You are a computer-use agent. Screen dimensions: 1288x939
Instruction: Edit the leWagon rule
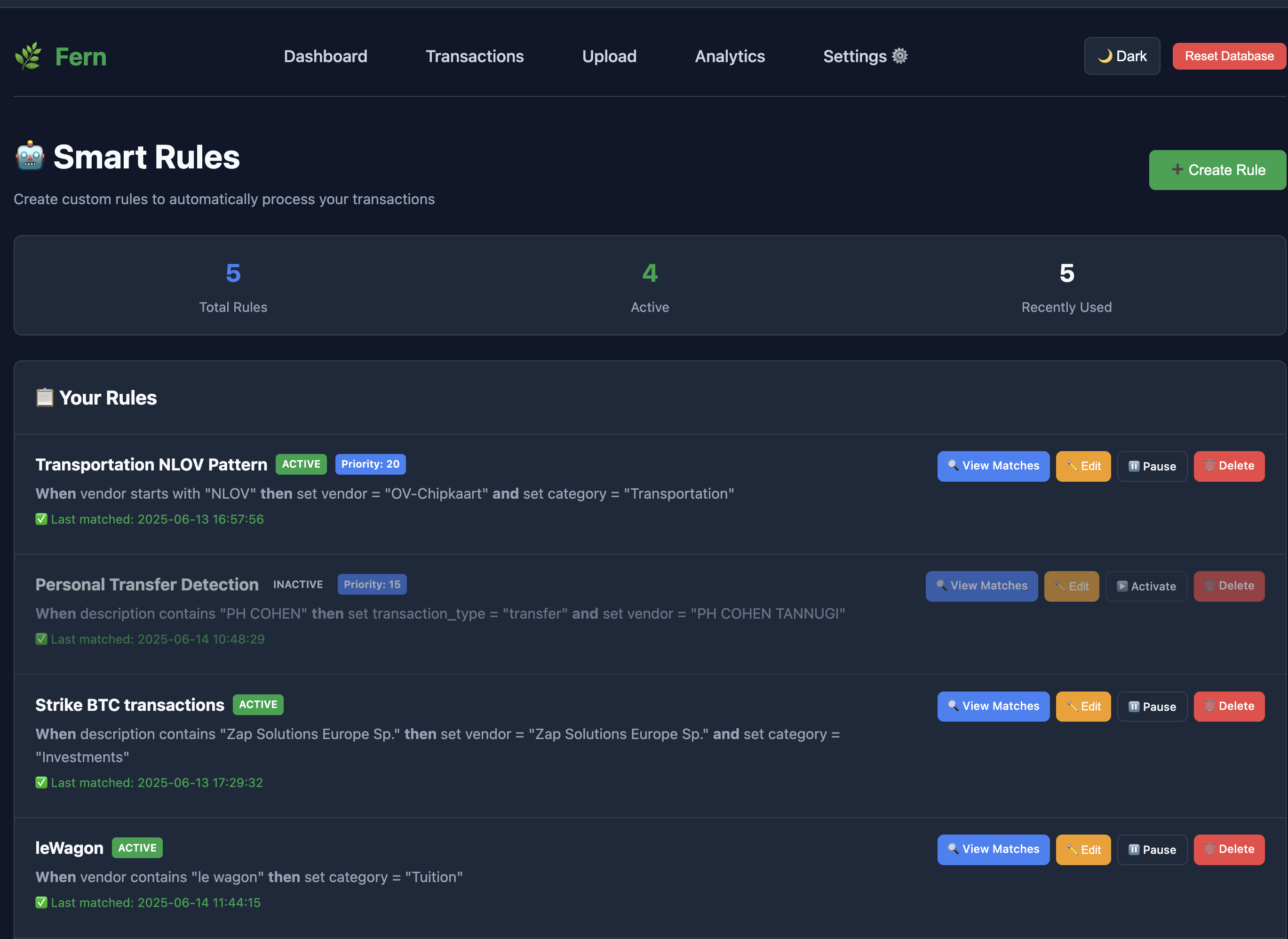(x=1083, y=849)
